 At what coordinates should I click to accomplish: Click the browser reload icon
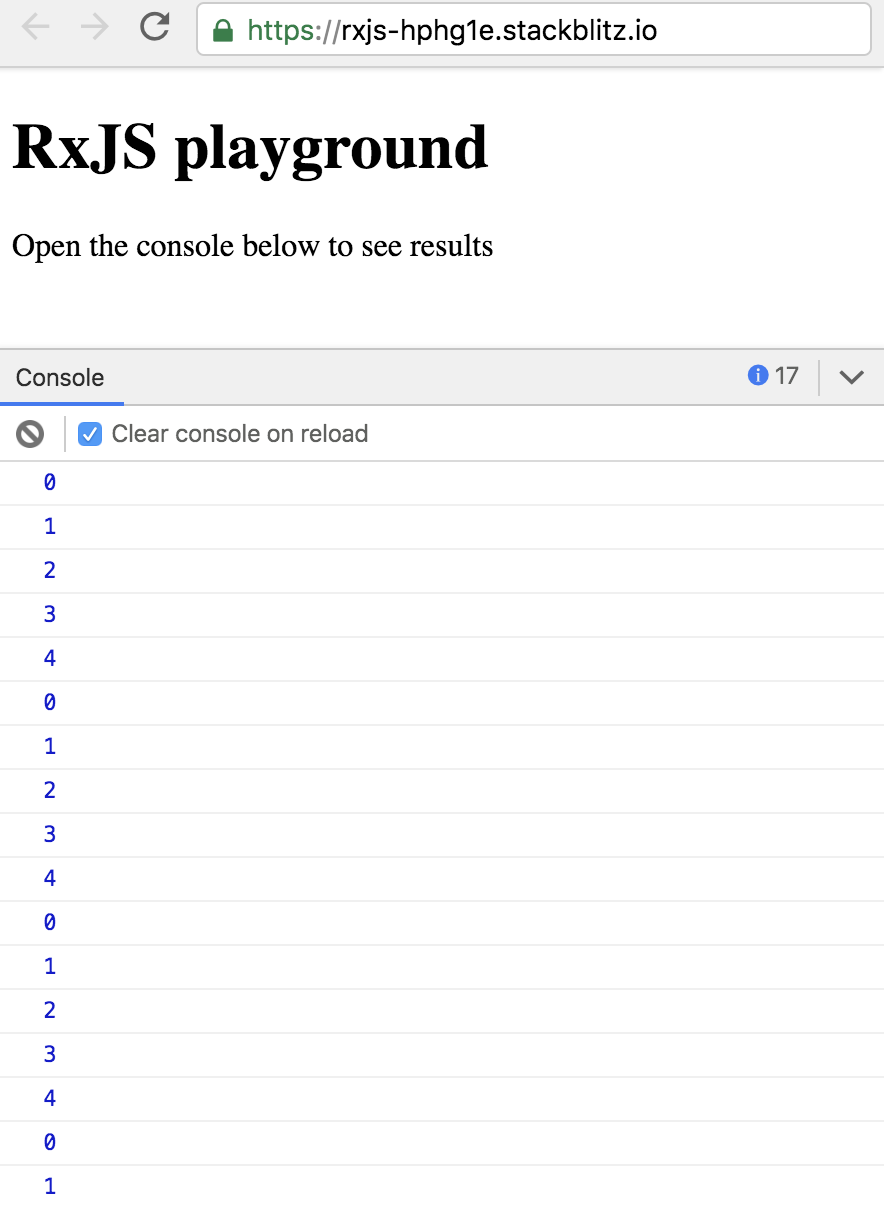coord(156,29)
